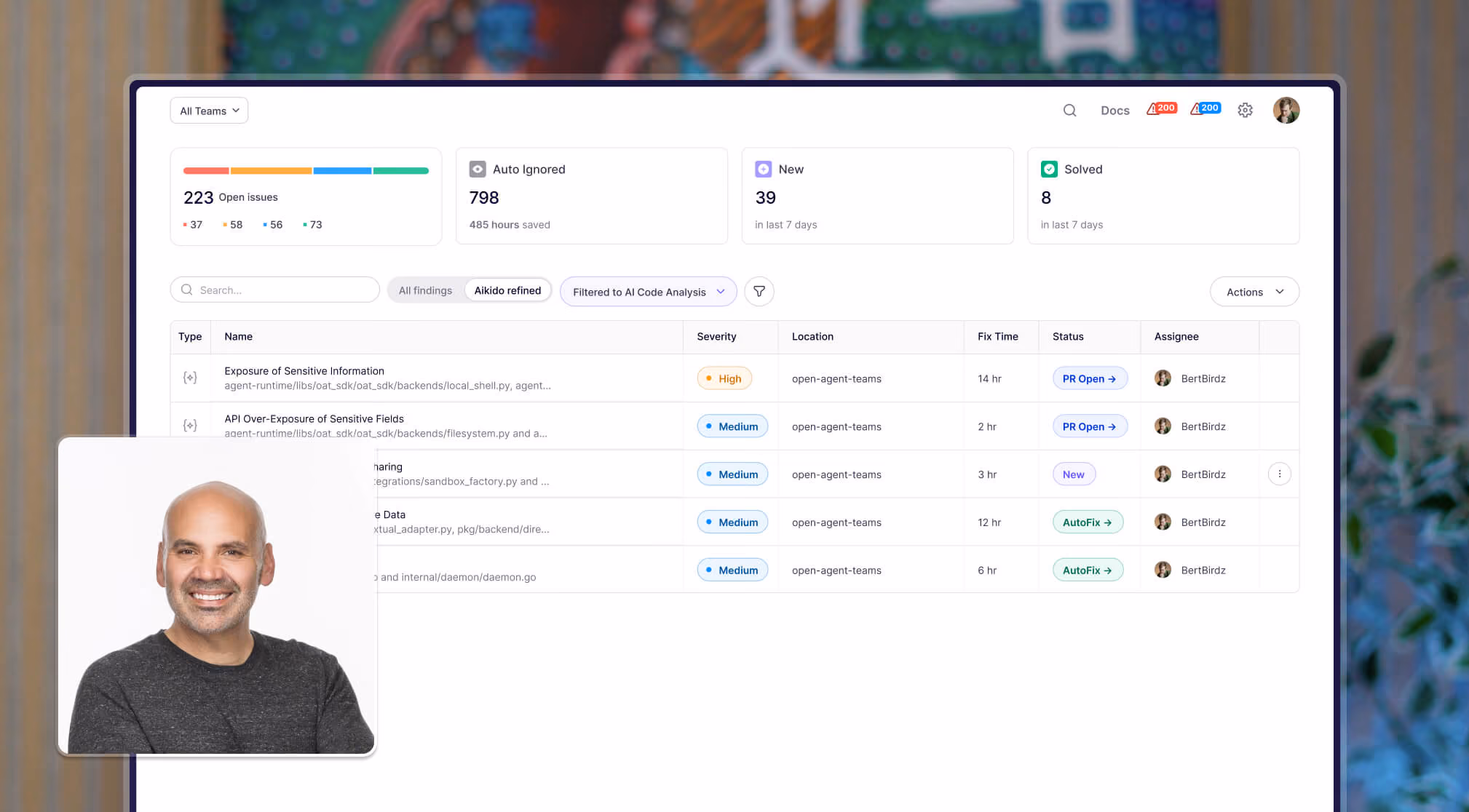Image resolution: width=1469 pixels, height=812 pixels.
Task: Click BertBirdz avatar in the 14 hr row
Action: 1163,378
